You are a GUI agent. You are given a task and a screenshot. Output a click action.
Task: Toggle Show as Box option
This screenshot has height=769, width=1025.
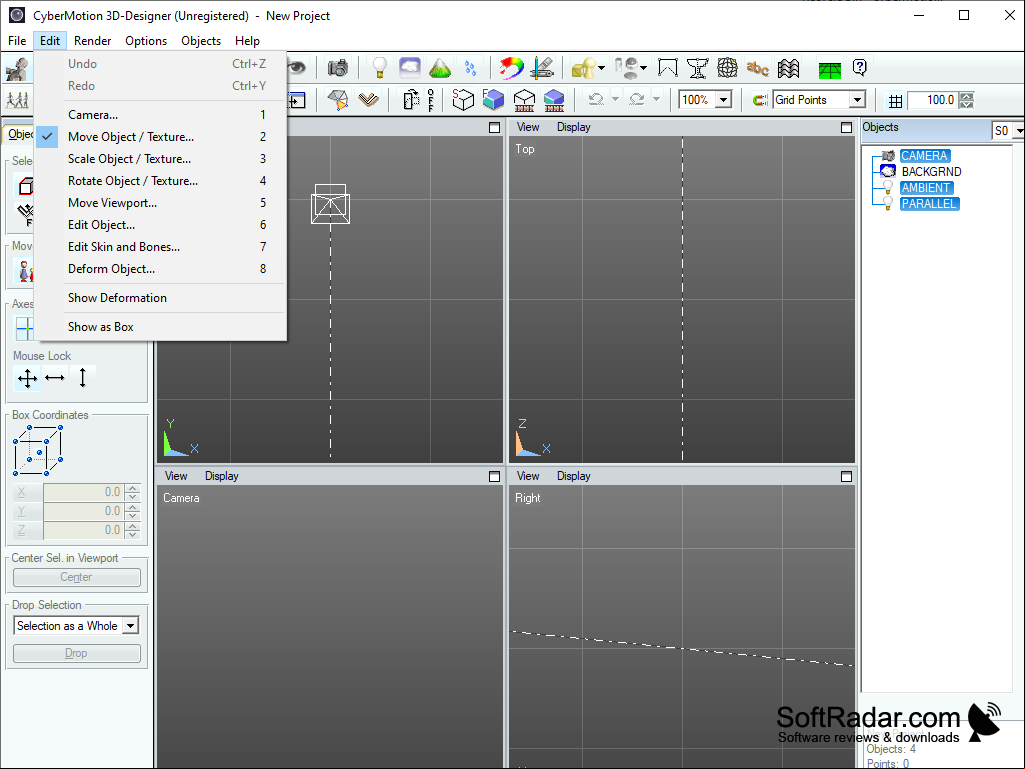point(161,326)
